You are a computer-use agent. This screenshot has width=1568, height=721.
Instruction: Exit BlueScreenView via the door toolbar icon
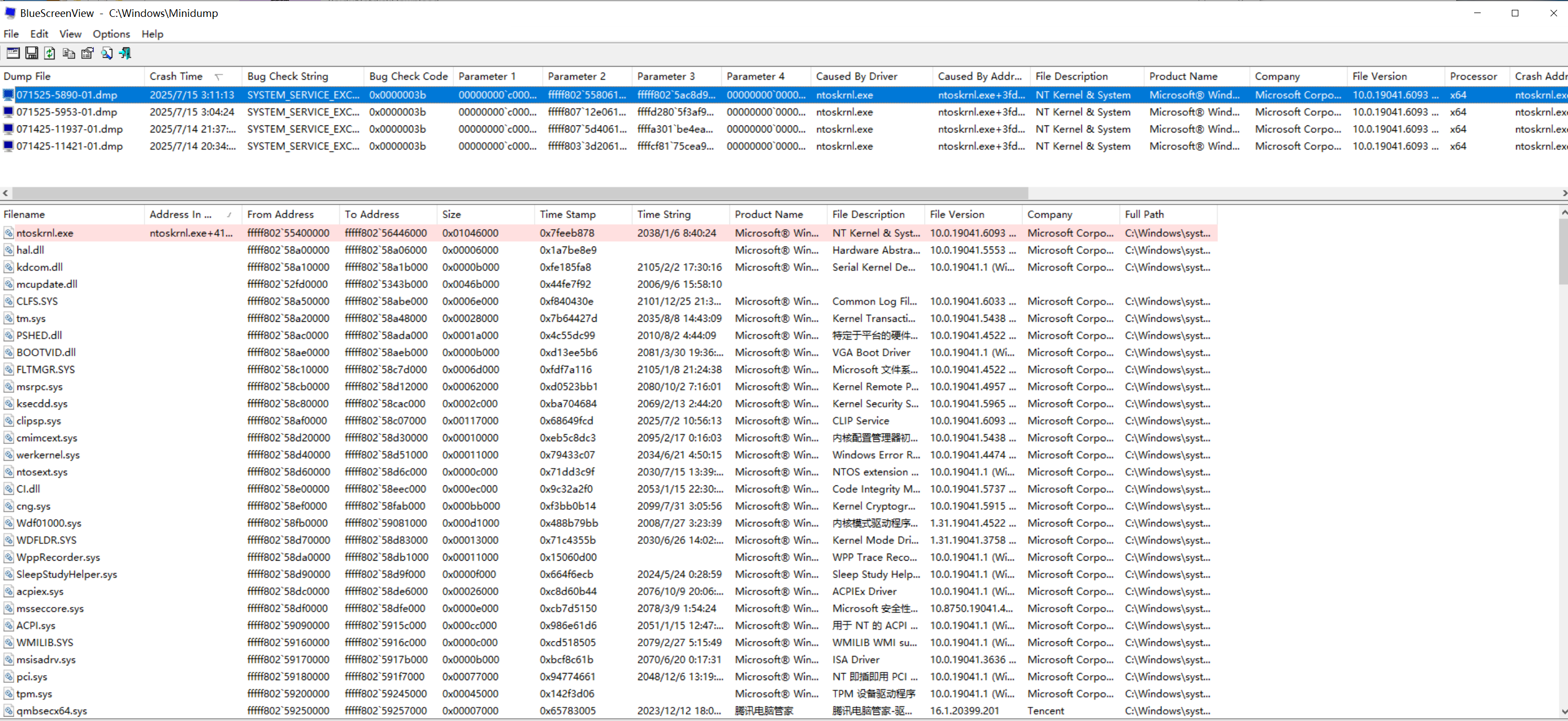(125, 53)
